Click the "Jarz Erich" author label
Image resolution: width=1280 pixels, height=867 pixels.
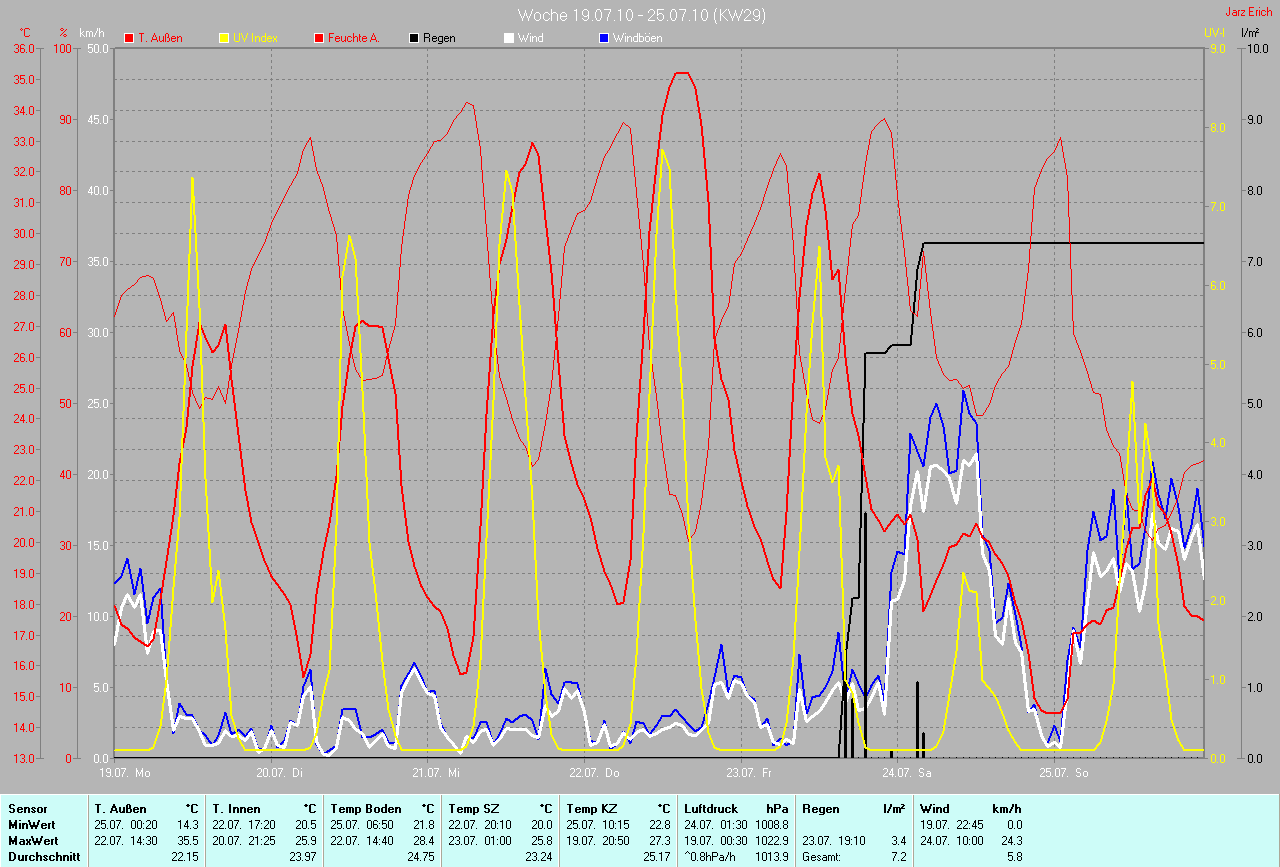tap(1249, 12)
